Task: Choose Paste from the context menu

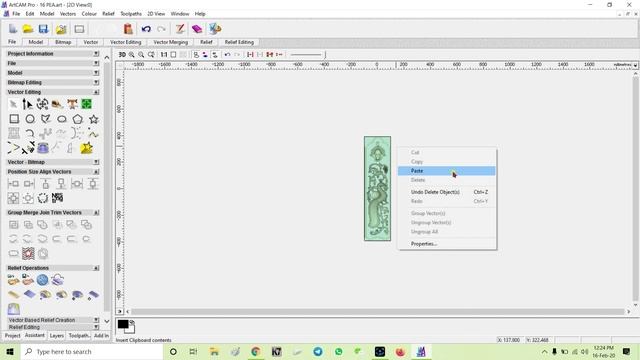Action: click(447, 171)
